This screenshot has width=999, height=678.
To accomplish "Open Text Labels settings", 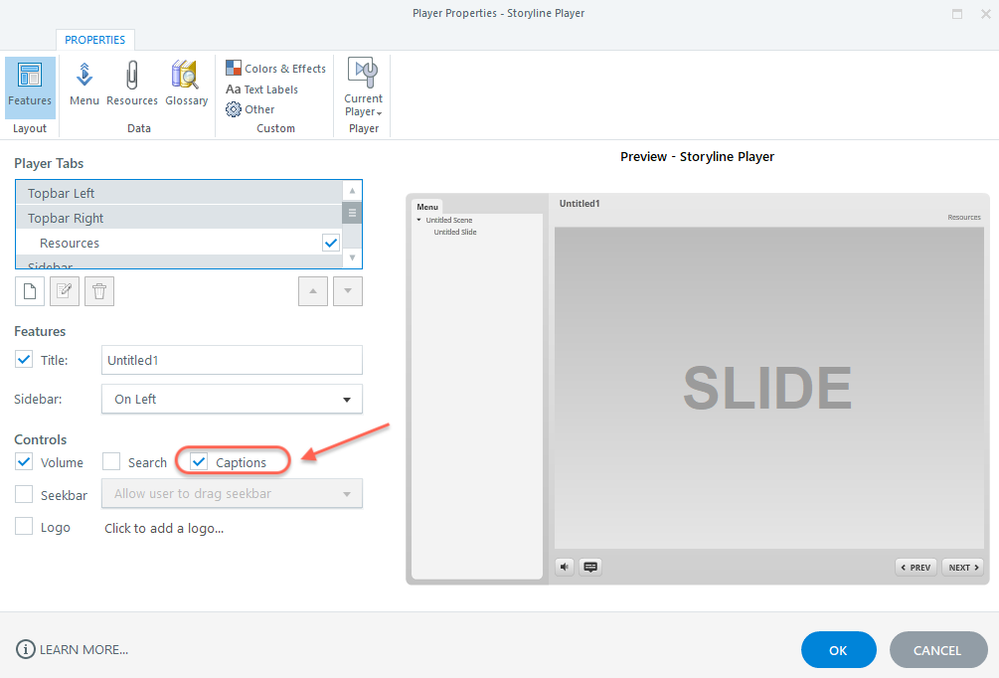I will (x=262, y=89).
